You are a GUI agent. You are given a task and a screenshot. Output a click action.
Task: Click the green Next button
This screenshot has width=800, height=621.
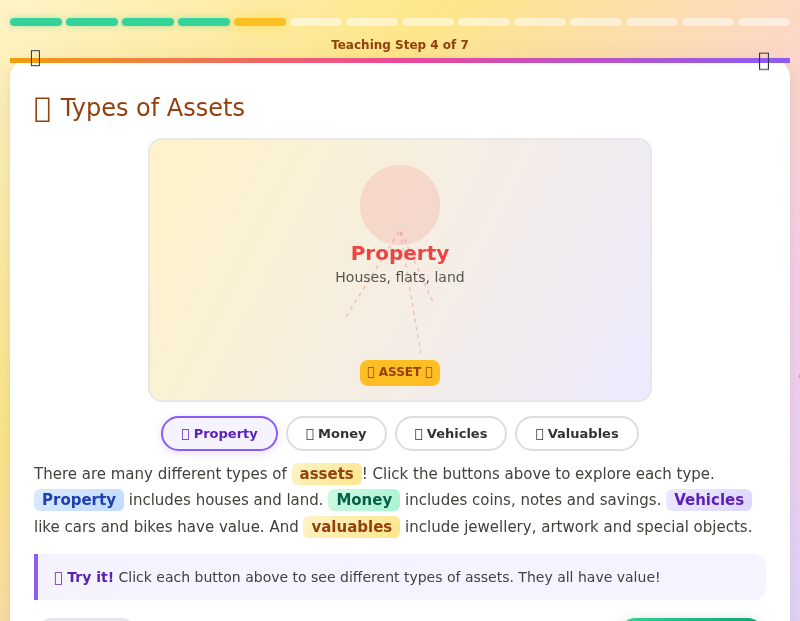pos(691,619)
